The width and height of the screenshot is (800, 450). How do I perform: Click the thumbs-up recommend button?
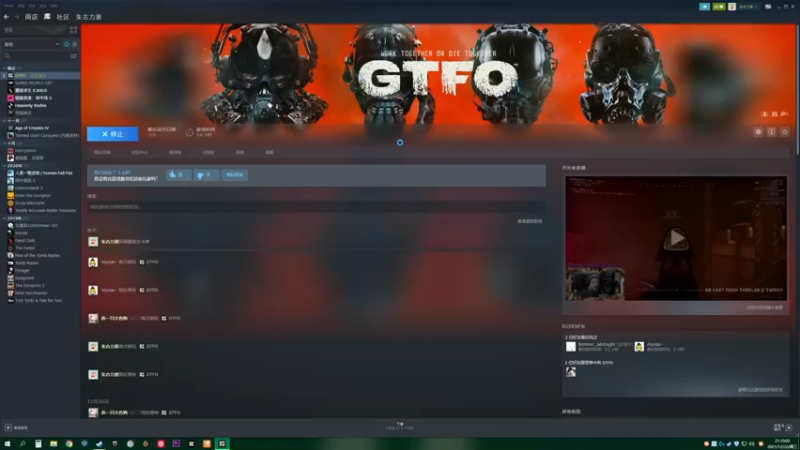[x=179, y=174]
